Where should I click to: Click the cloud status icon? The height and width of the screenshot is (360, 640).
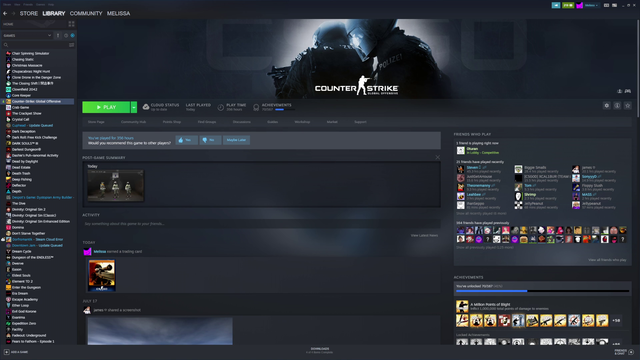tap(146, 107)
